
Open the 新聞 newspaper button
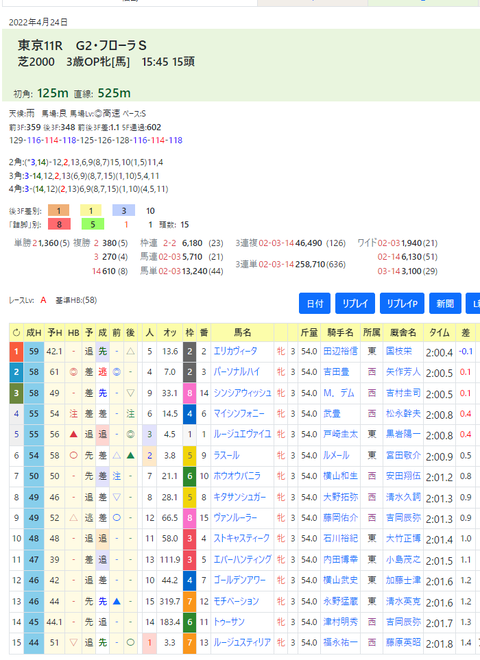click(x=445, y=303)
